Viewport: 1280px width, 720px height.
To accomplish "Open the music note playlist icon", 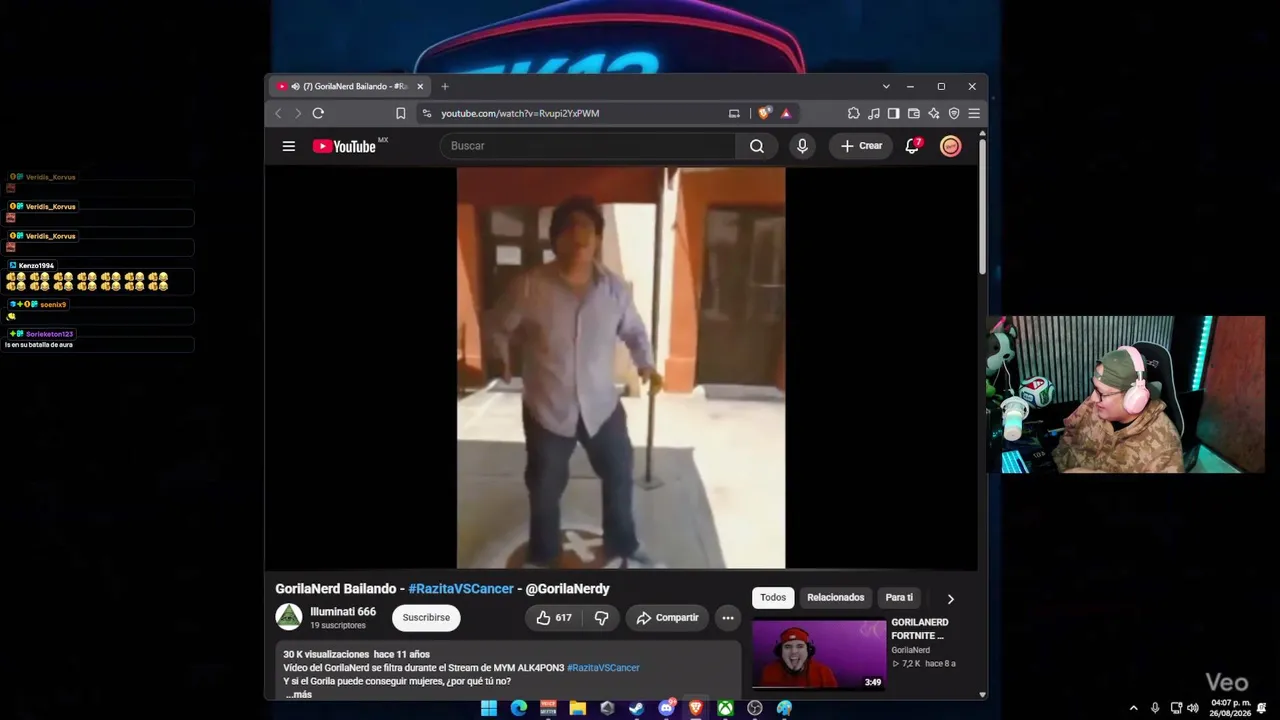I will coord(874,113).
